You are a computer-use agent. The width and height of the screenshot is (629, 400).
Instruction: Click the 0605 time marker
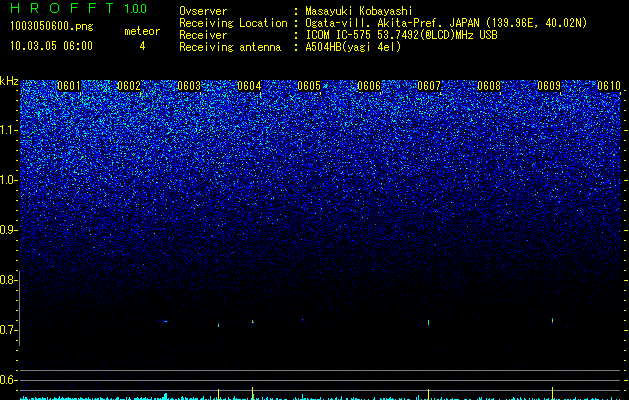pyautogui.click(x=309, y=86)
